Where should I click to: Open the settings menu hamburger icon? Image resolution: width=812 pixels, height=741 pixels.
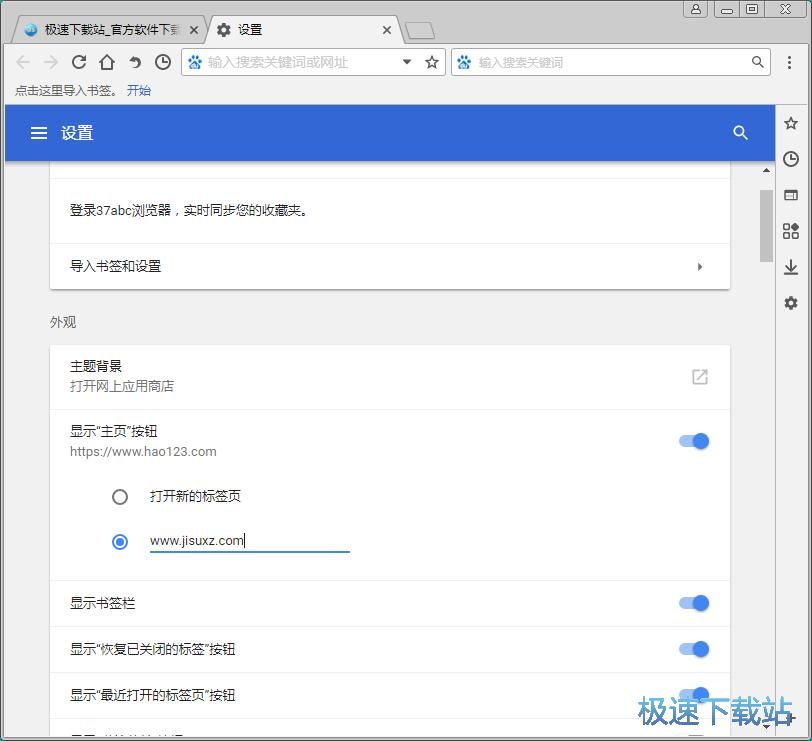[x=38, y=132]
